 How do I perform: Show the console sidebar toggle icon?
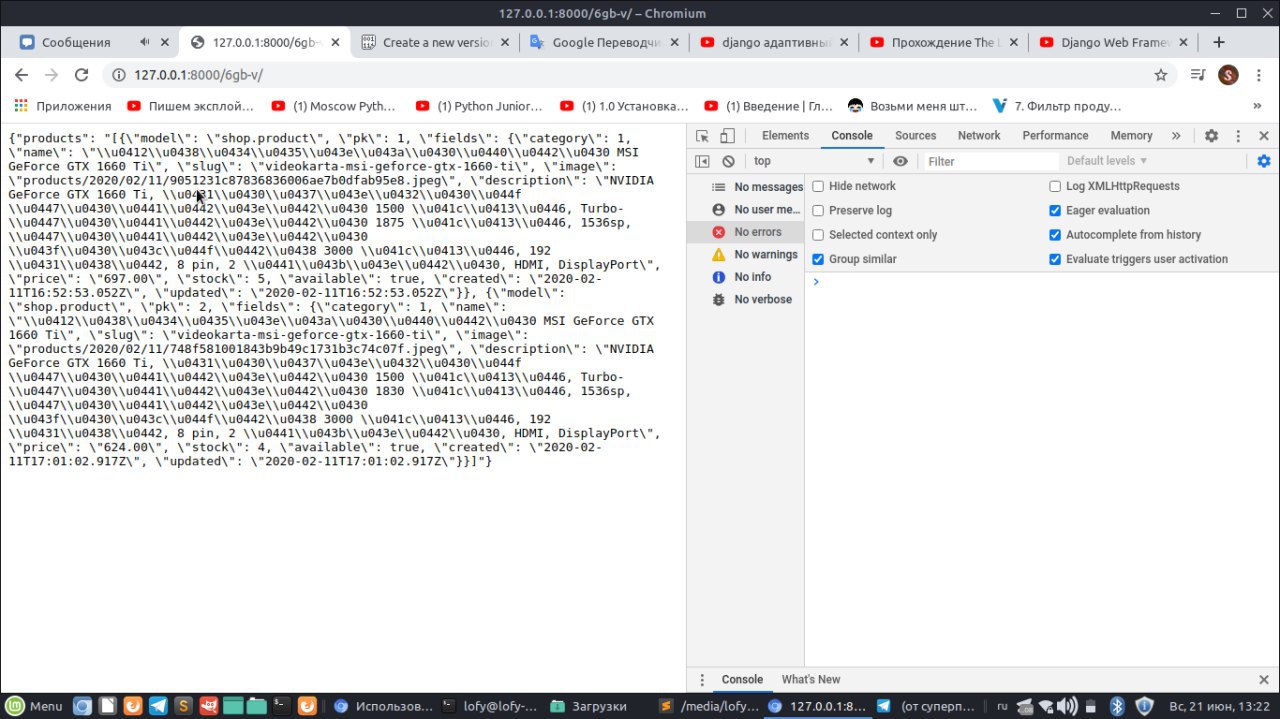point(702,161)
